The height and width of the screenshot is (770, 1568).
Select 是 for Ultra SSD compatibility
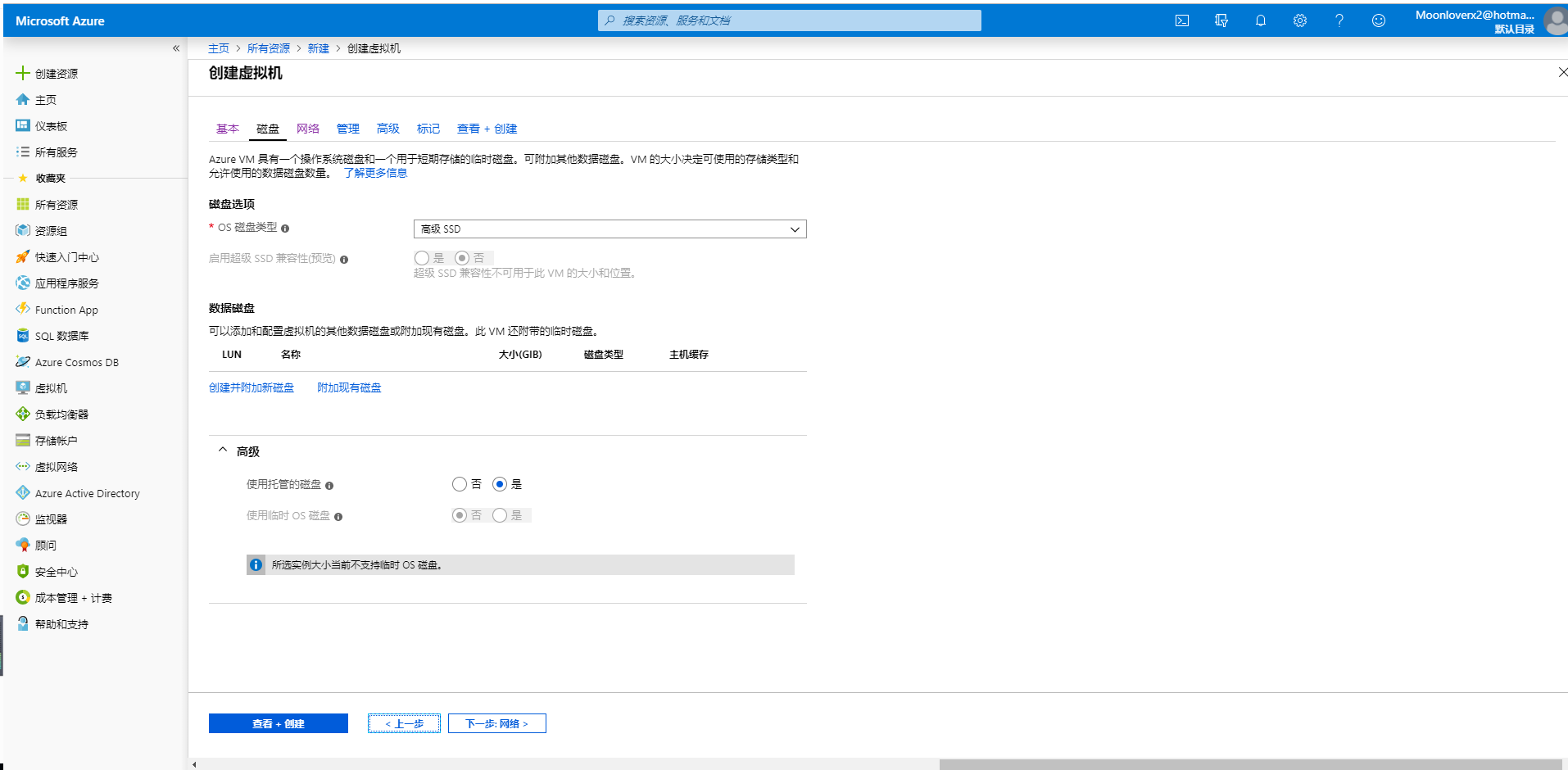[422, 258]
